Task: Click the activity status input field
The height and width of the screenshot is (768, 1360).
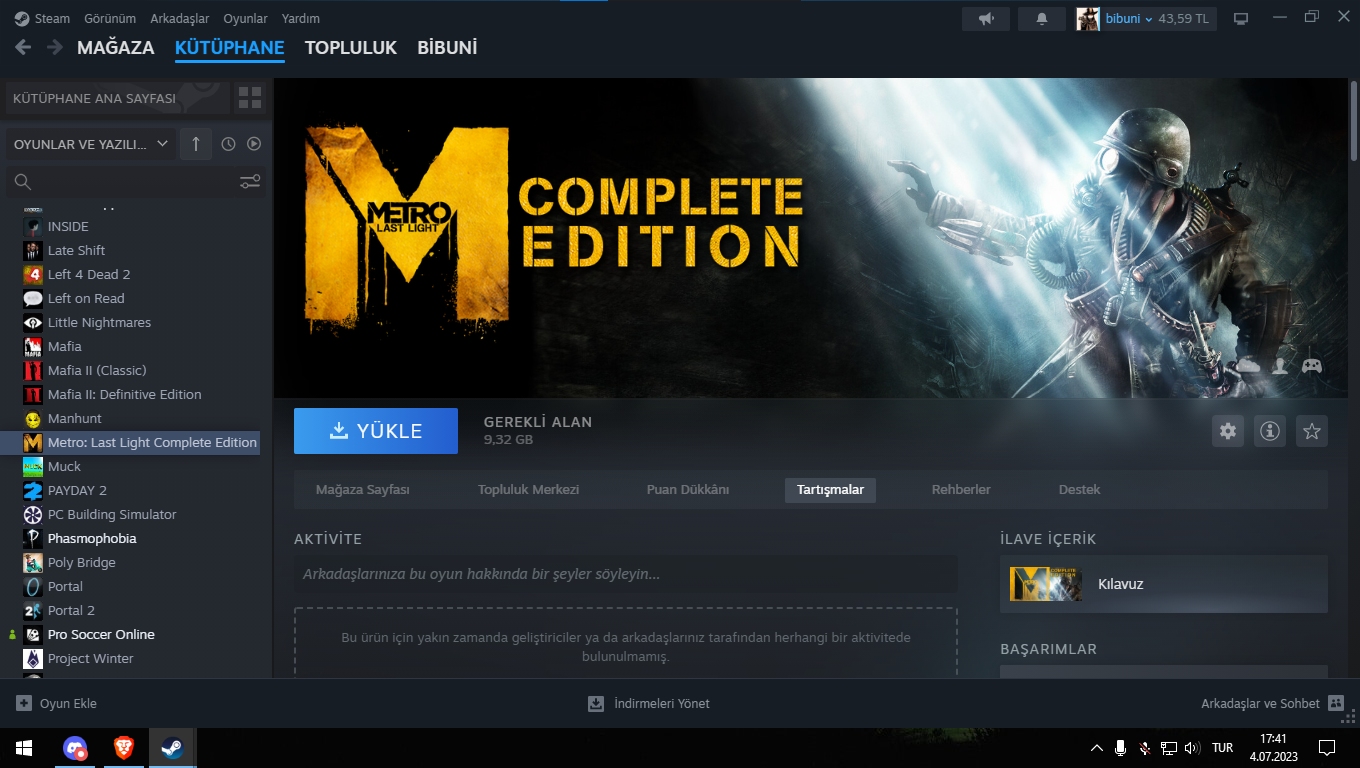Action: point(626,574)
